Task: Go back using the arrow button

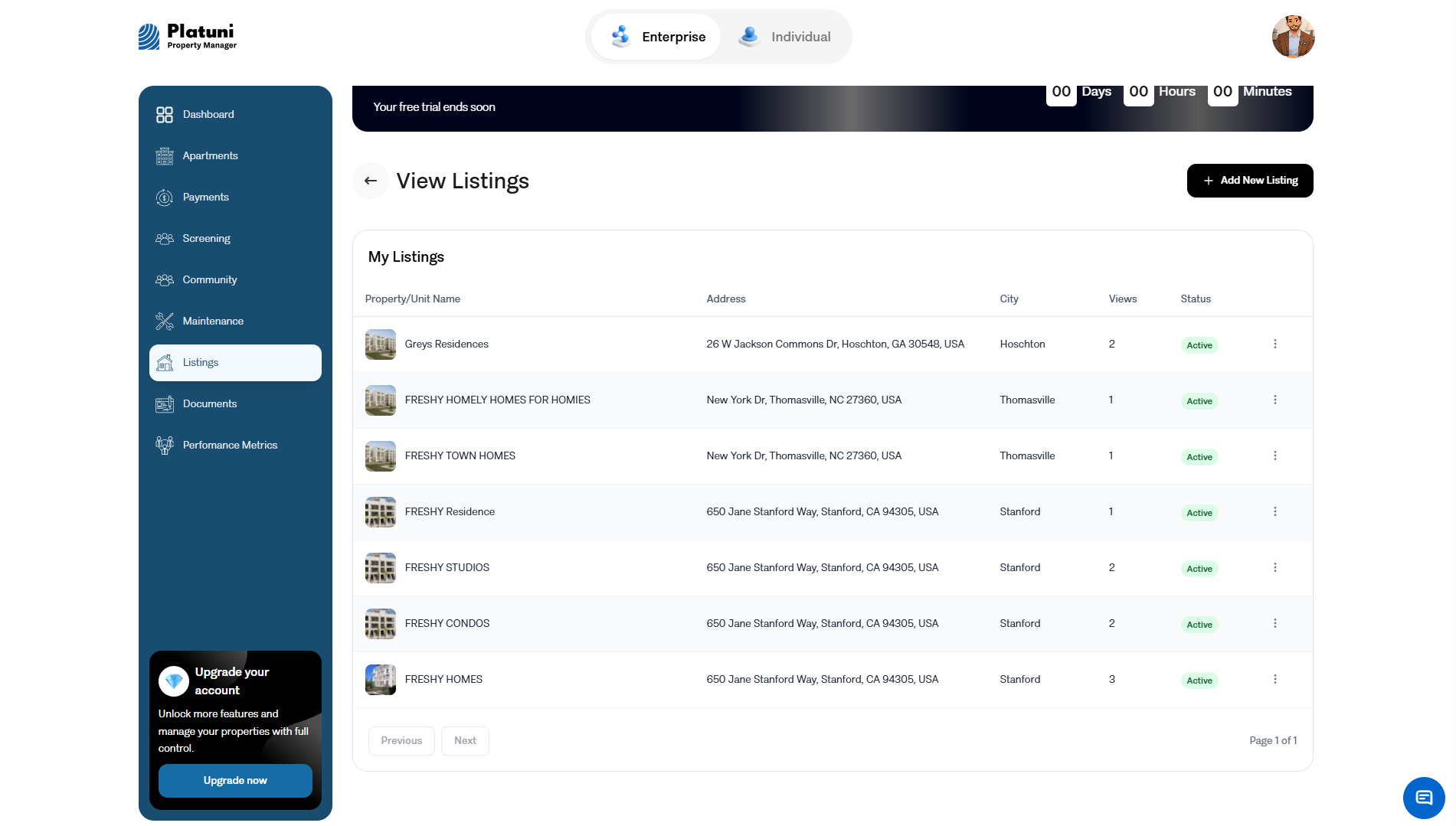Action: coord(371,181)
